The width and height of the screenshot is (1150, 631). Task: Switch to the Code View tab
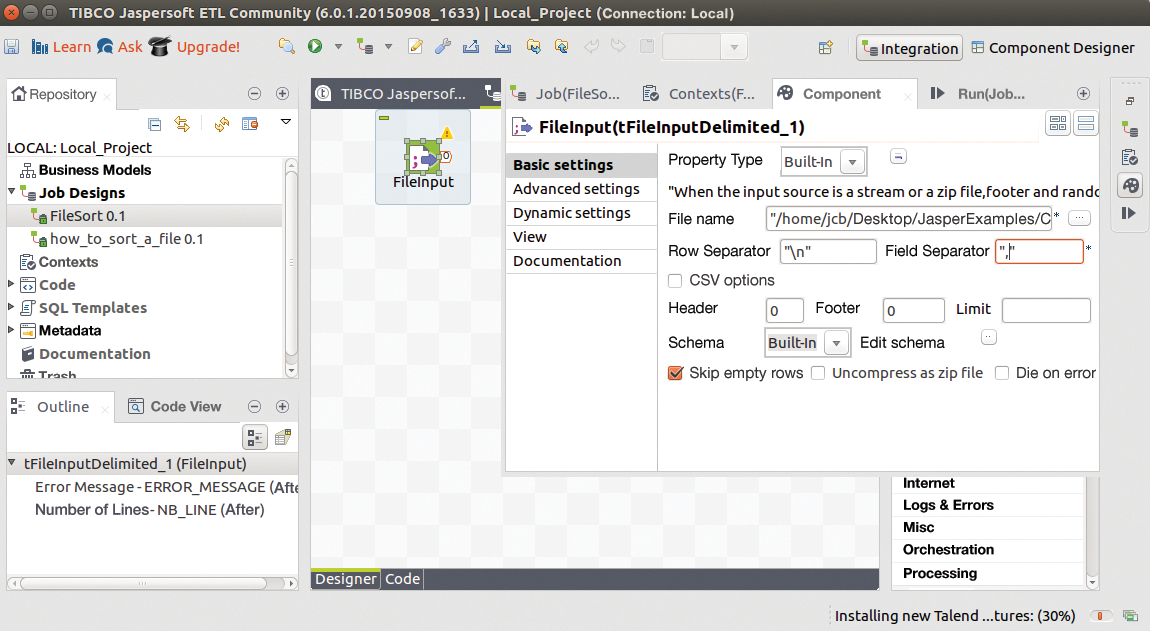coord(176,406)
